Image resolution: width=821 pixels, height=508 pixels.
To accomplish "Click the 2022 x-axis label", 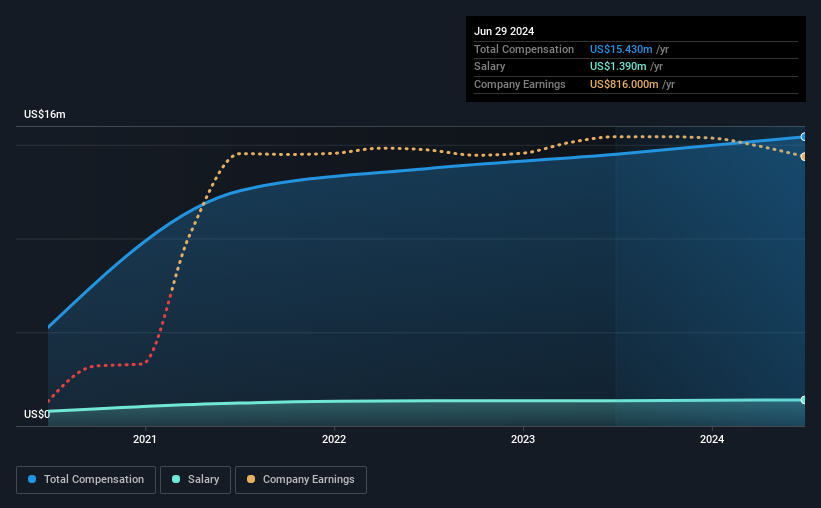I will click(x=334, y=439).
